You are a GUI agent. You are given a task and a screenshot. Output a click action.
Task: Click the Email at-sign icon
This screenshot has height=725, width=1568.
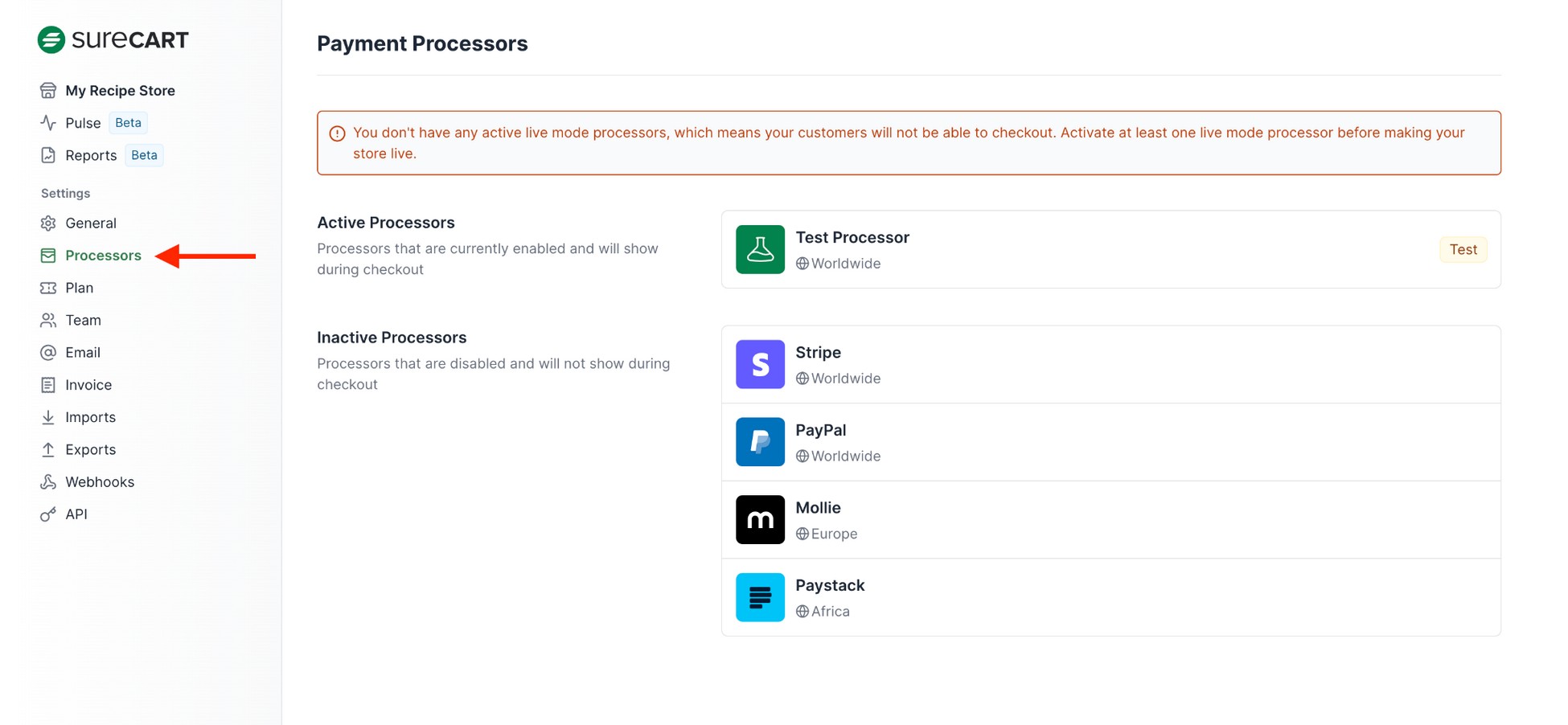coord(48,352)
